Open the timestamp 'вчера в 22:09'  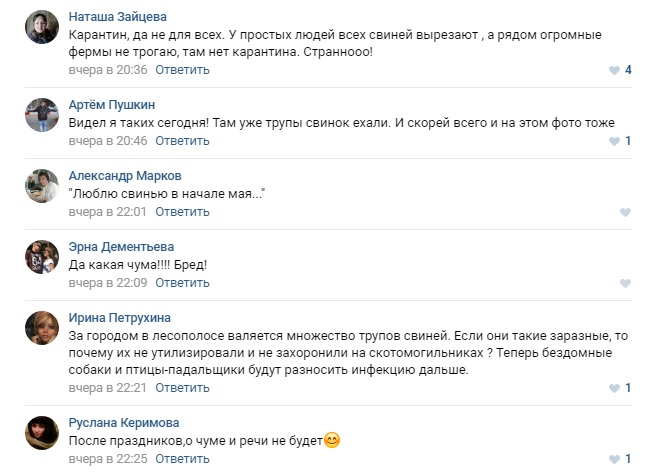click(x=107, y=283)
